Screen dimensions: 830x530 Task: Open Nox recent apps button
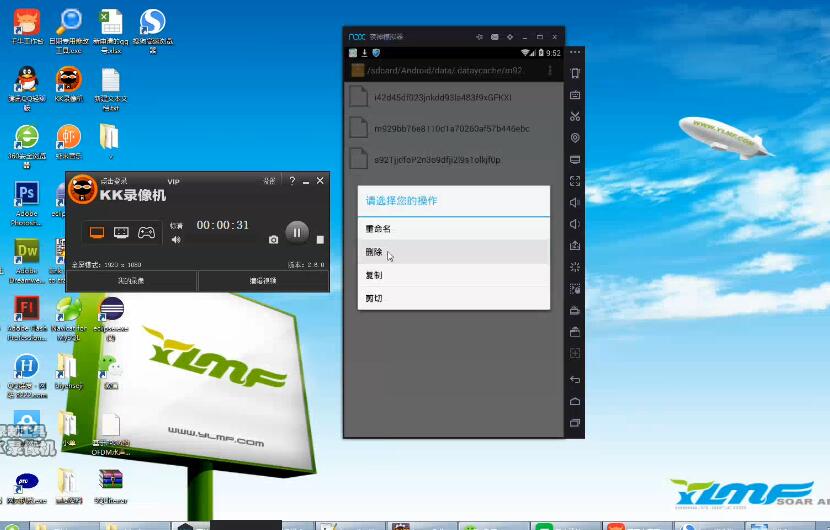(x=575, y=423)
